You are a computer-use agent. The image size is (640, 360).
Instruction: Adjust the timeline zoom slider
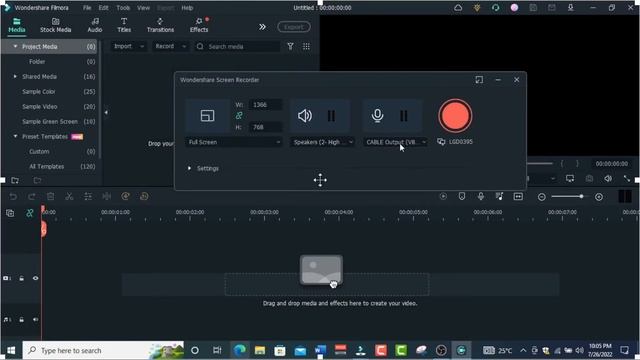pyautogui.click(x=569, y=197)
